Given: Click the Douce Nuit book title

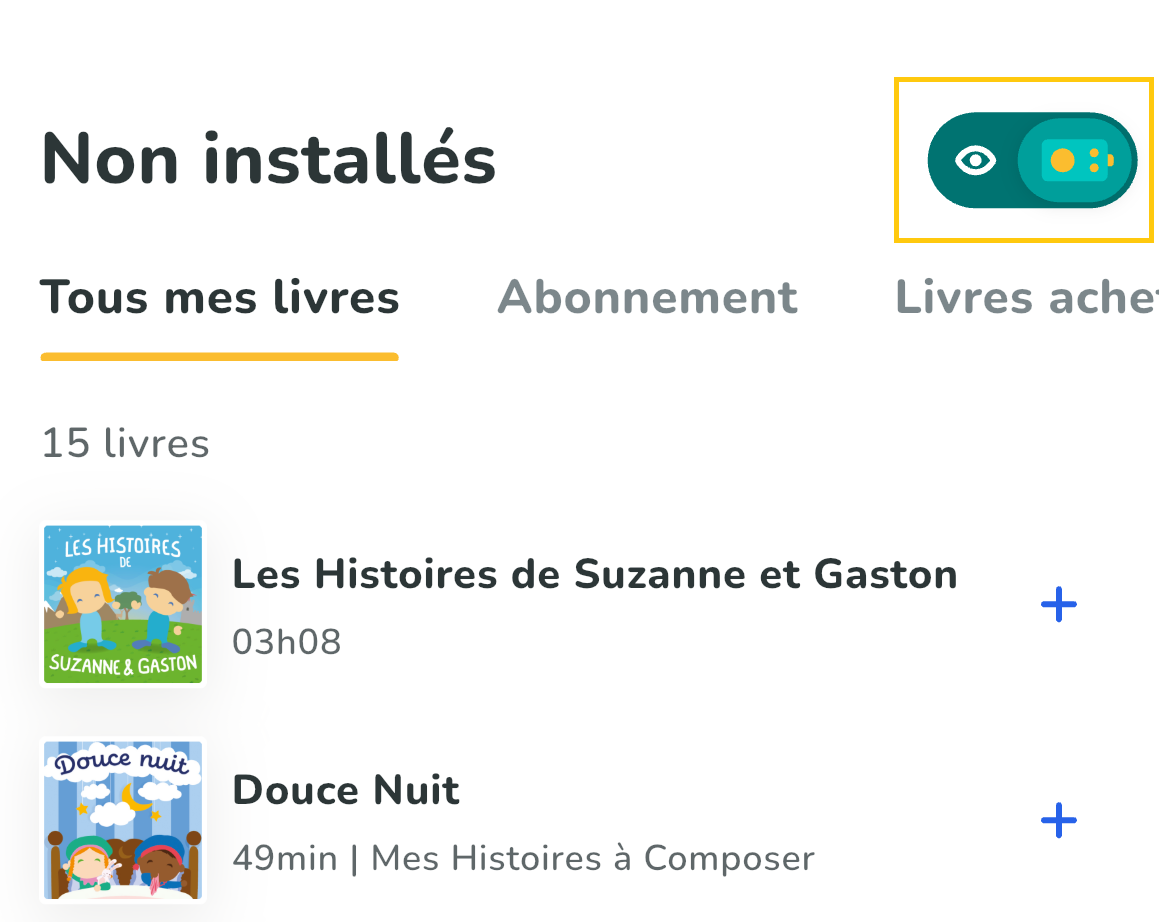Looking at the screenshot, I should 346,790.
